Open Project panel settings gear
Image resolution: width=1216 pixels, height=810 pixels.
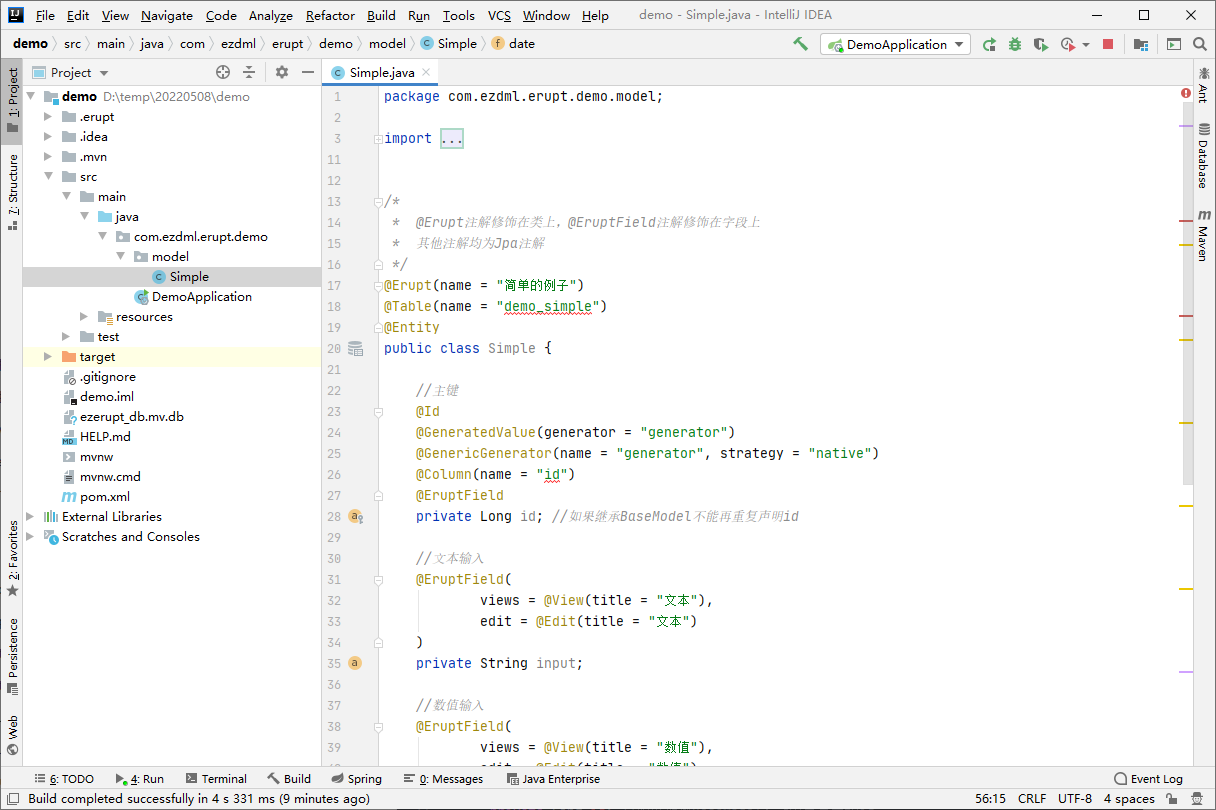pos(282,72)
